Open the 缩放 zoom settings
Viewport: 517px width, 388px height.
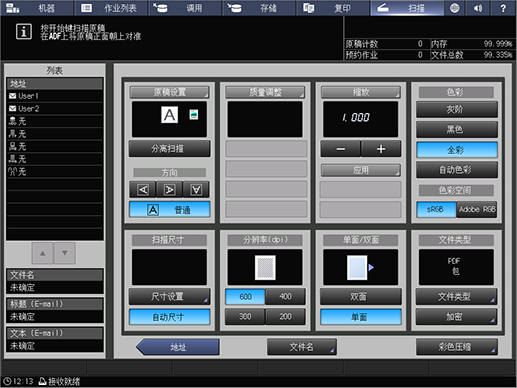click(x=361, y=92)
